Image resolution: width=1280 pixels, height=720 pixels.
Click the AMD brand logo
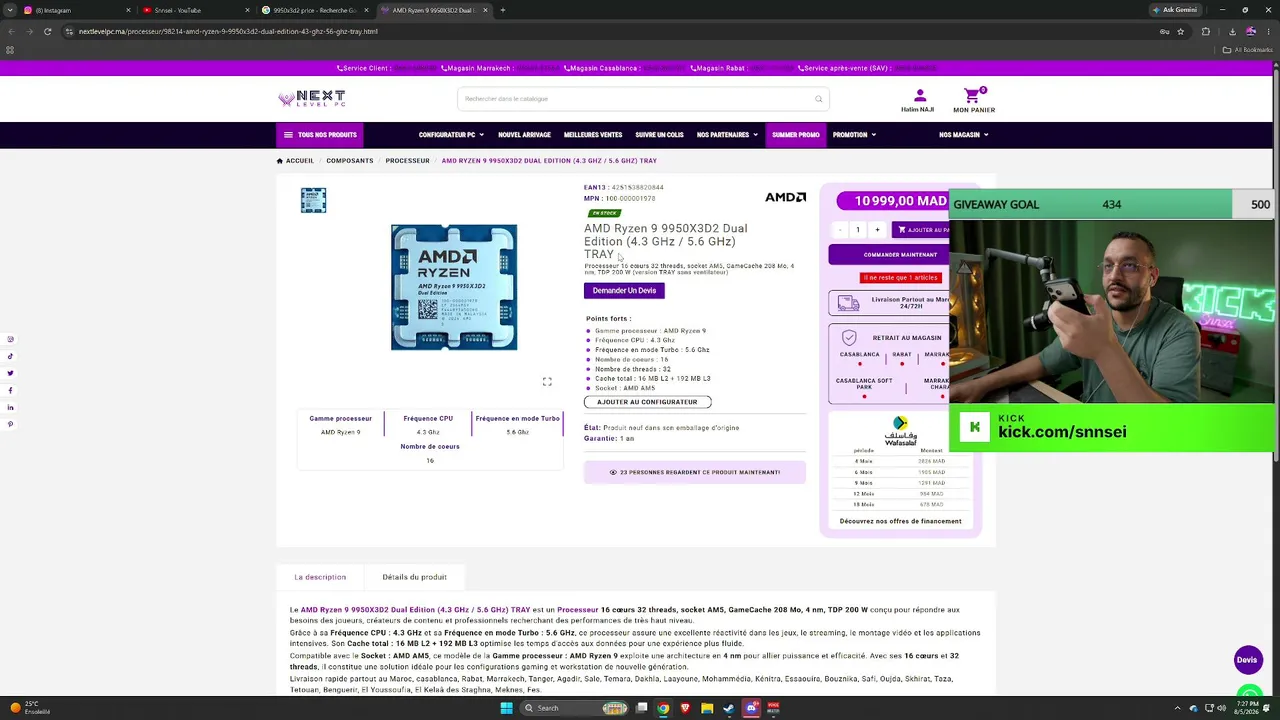785,197
